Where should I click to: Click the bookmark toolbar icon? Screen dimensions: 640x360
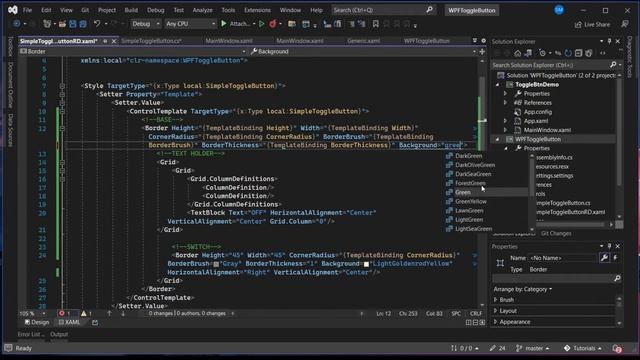click(x=376, y=24)
